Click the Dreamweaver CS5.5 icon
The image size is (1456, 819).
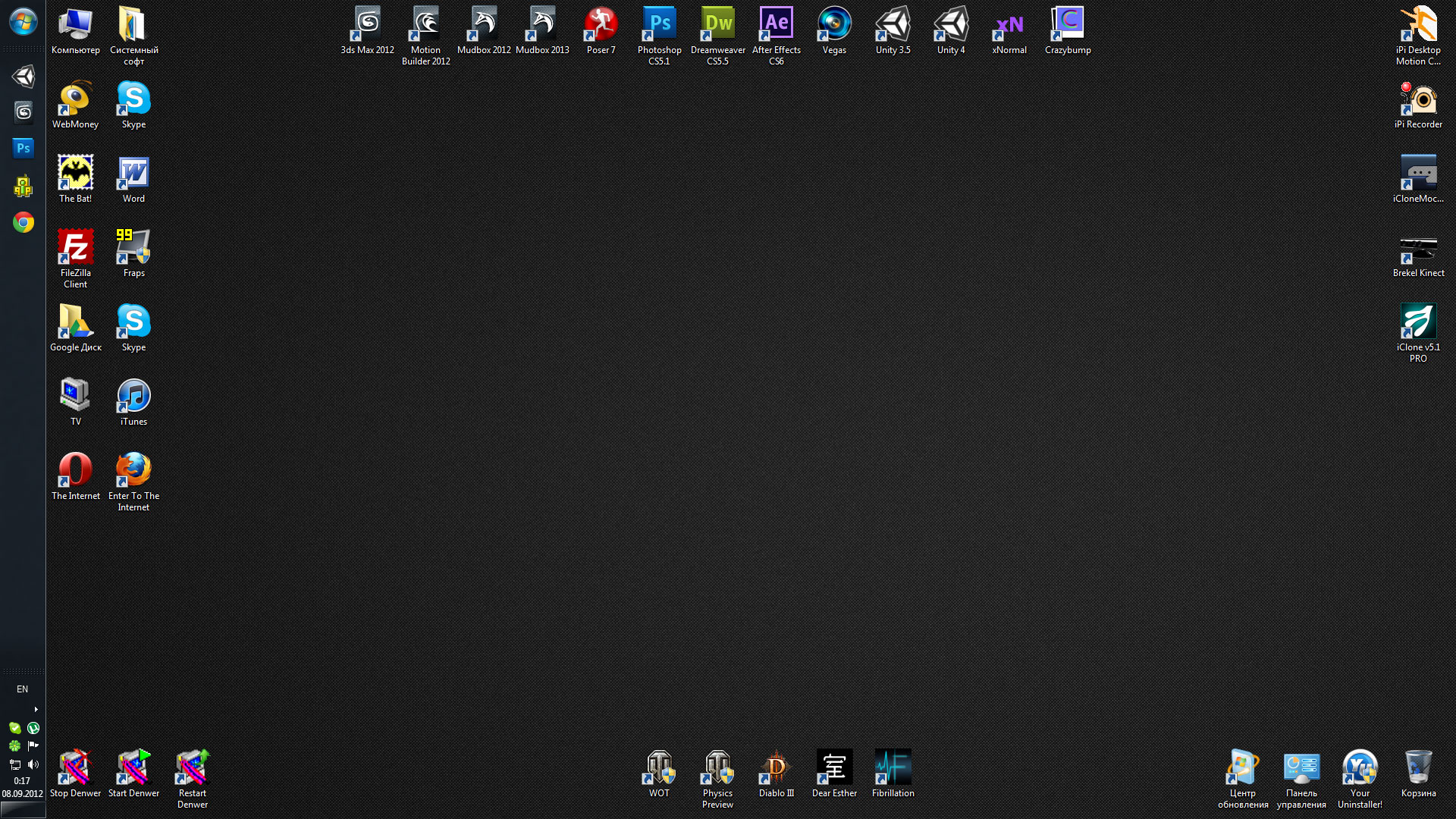pos(717,26)
